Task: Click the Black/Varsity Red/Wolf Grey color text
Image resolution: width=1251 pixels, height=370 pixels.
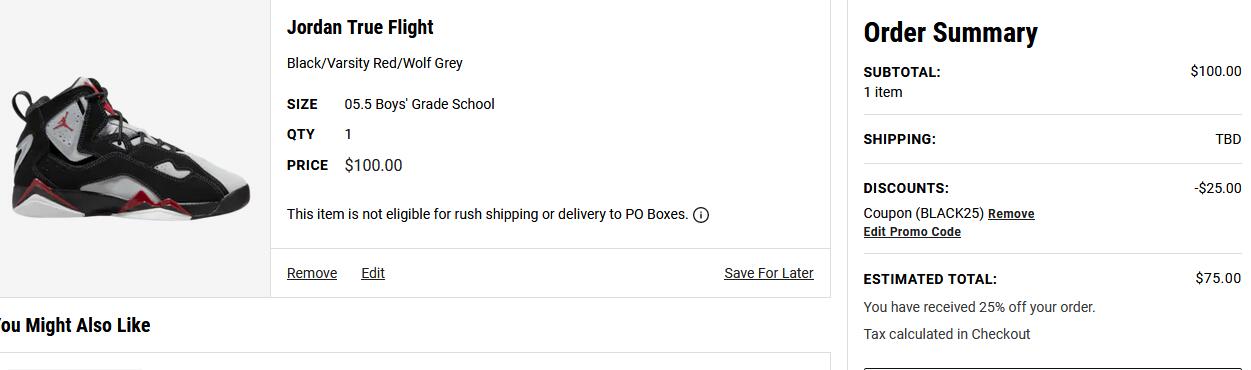Action: [x=375, y=63]
